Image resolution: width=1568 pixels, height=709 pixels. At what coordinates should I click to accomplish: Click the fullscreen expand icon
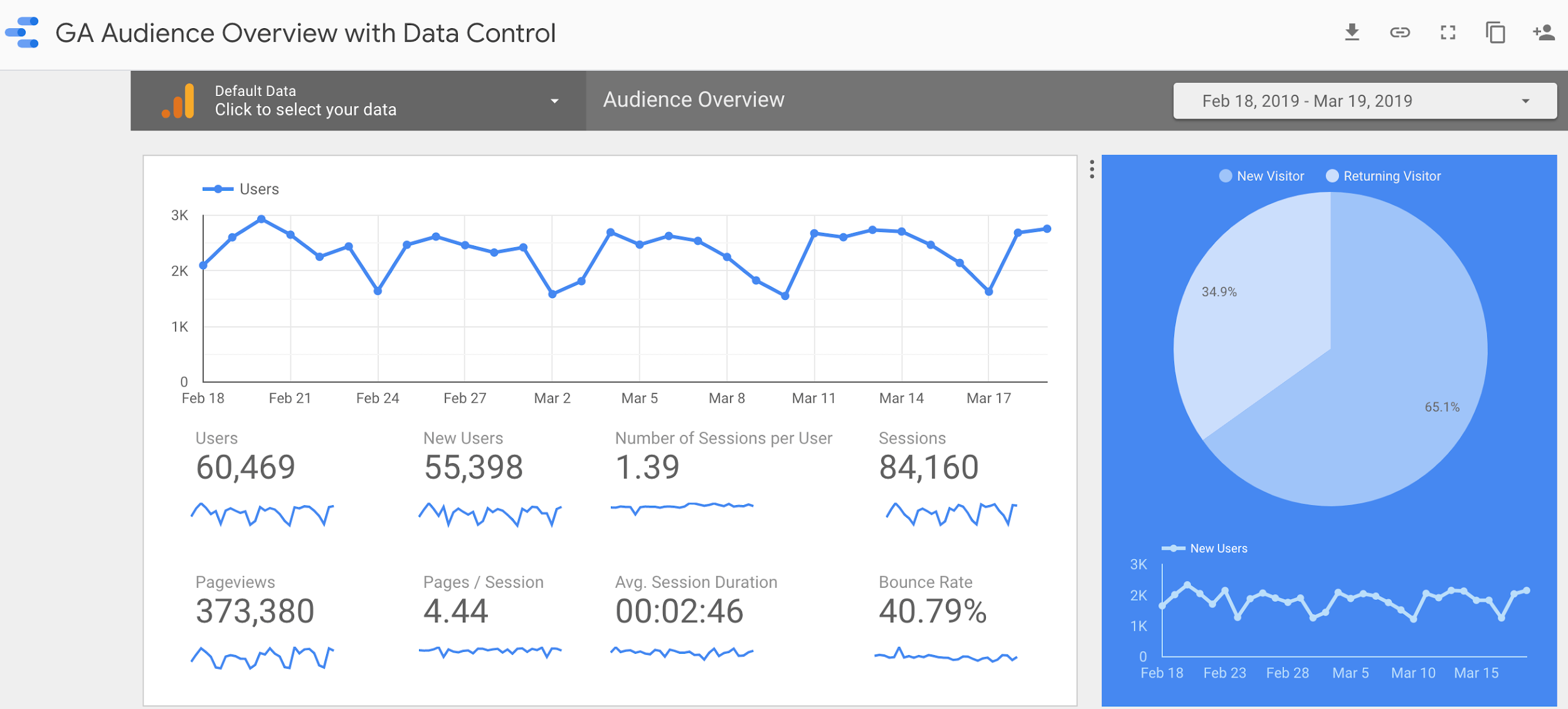point(1447,32)
